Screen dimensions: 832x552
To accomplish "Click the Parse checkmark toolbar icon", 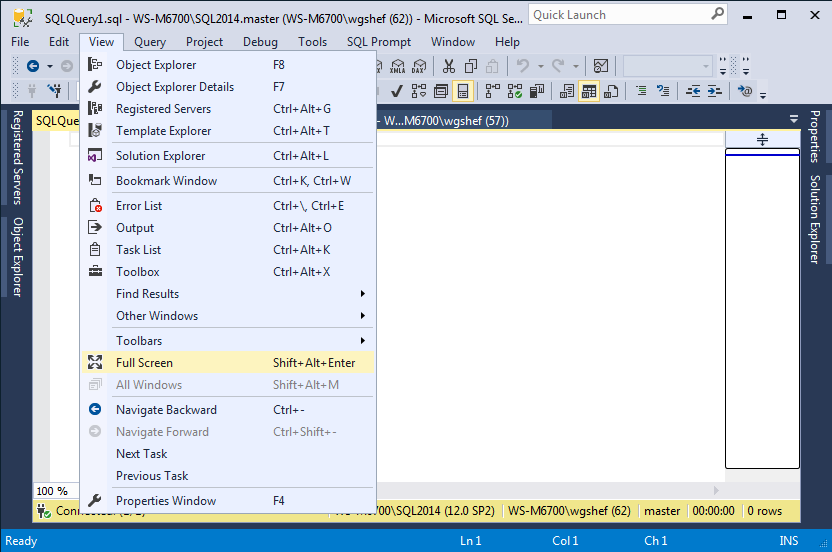I will (396, 91).
